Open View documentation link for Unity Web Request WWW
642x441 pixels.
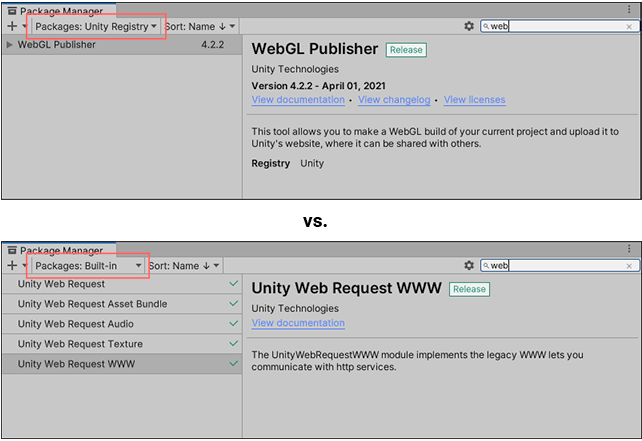298,323
